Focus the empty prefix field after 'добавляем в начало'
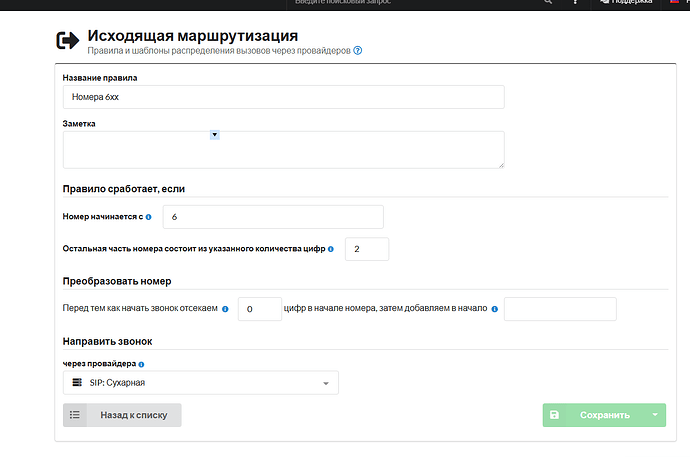Screen dimensions: 690x457 click(560, 309)
